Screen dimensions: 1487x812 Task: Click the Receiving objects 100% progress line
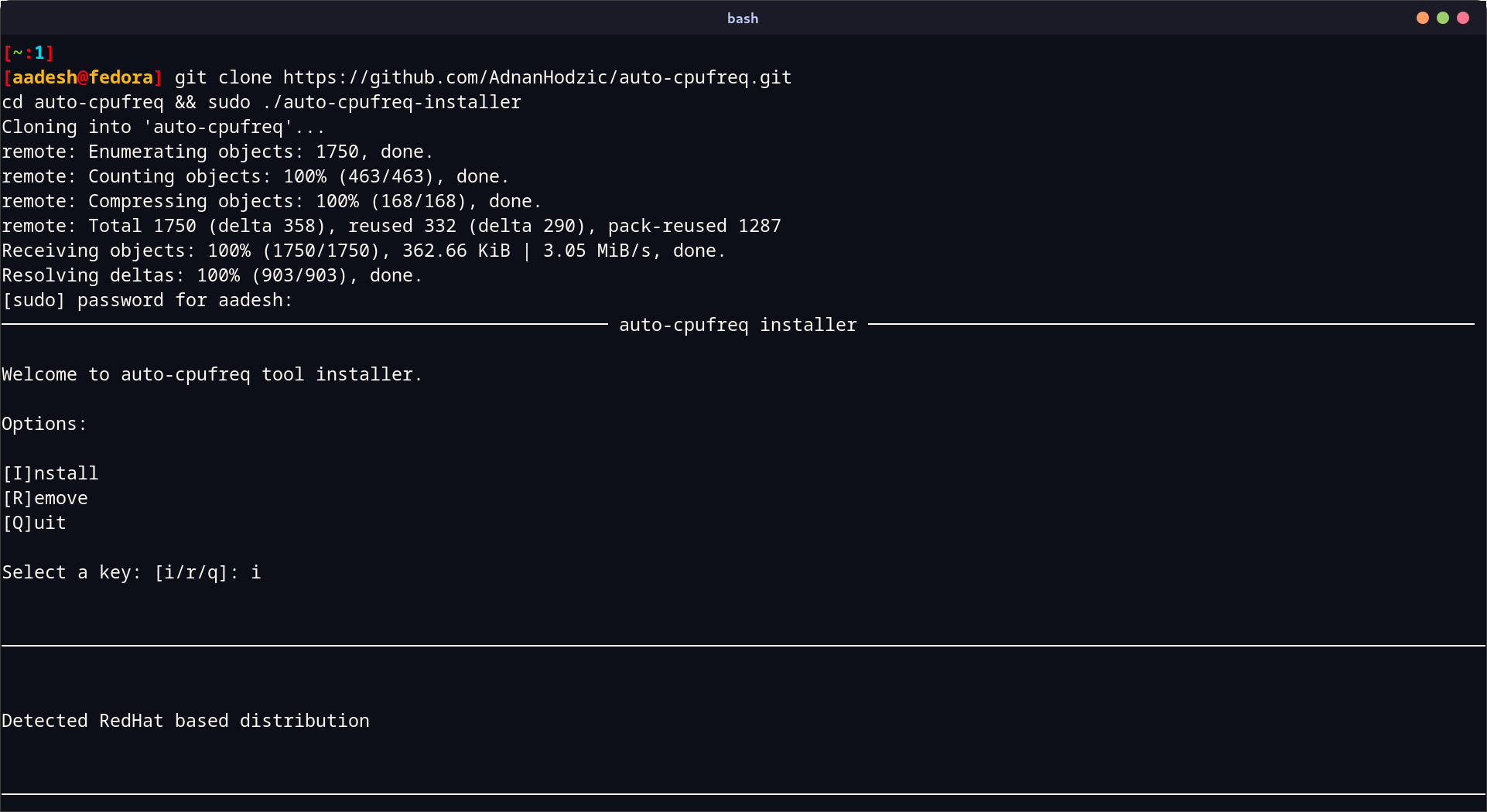[x=362, y=250]
